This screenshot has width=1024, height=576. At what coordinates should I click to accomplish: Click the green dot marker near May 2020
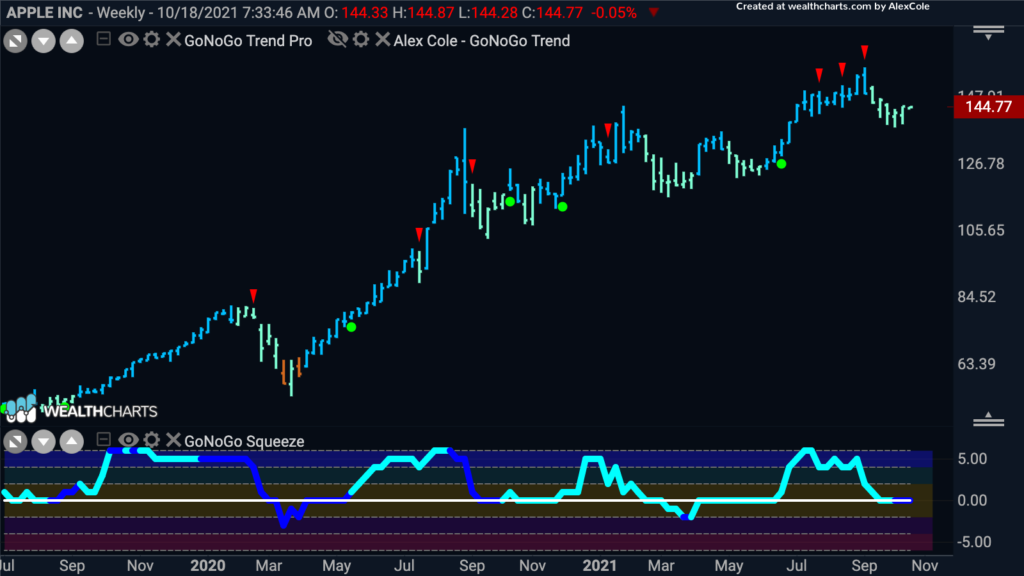[x=351, y=327]
